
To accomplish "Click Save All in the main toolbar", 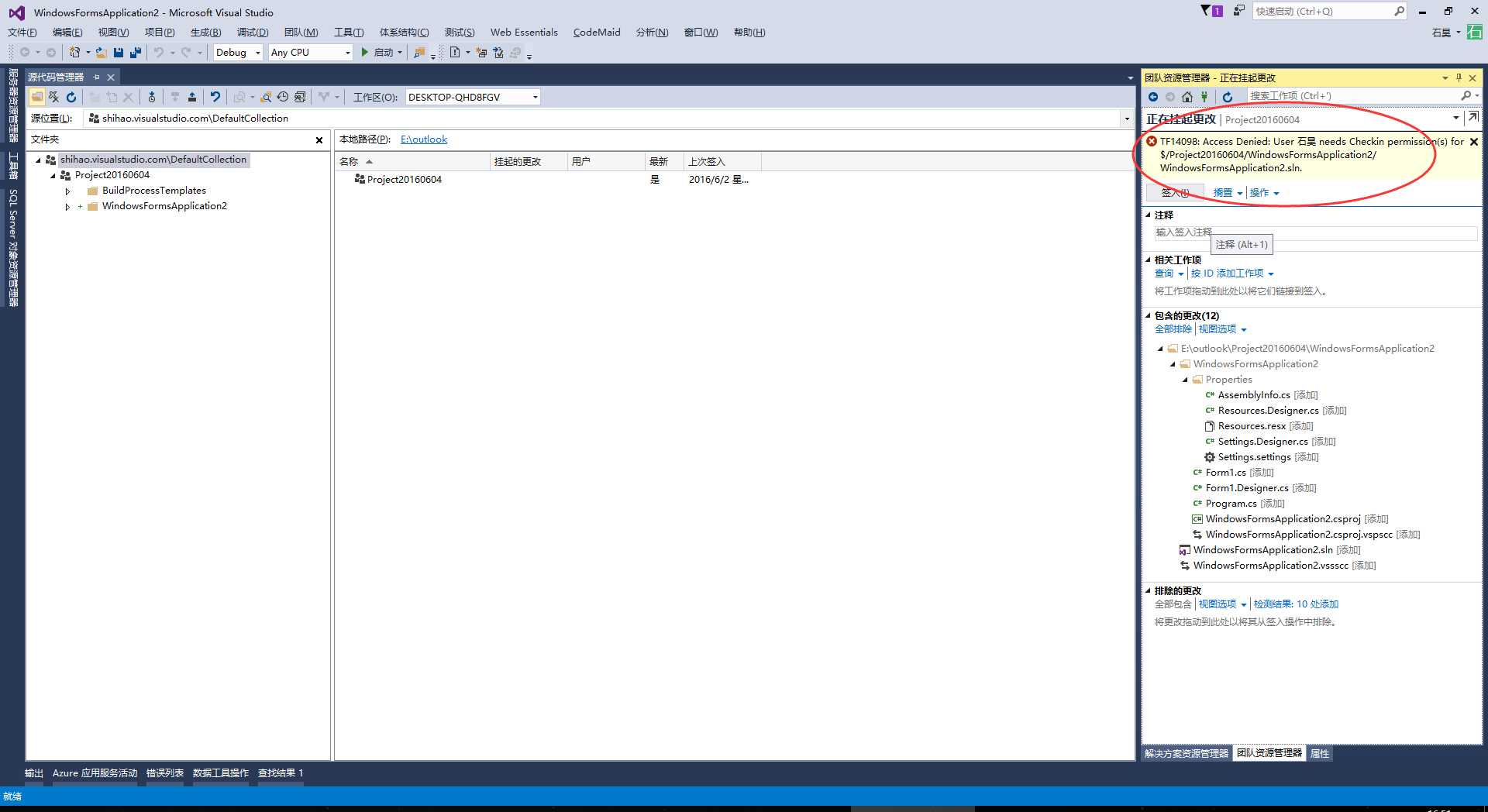I will pyautogui.click(x=136, y=53).
